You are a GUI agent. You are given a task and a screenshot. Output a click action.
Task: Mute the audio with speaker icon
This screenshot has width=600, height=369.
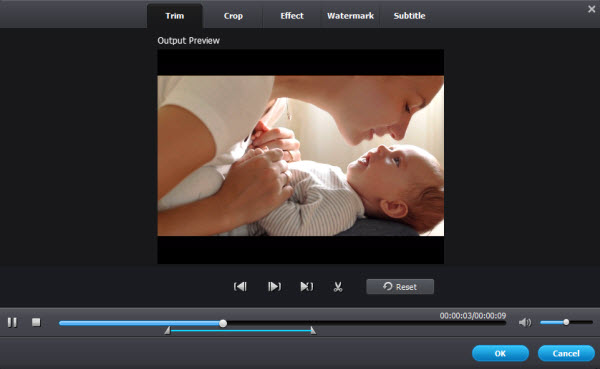tap(525, 322)
